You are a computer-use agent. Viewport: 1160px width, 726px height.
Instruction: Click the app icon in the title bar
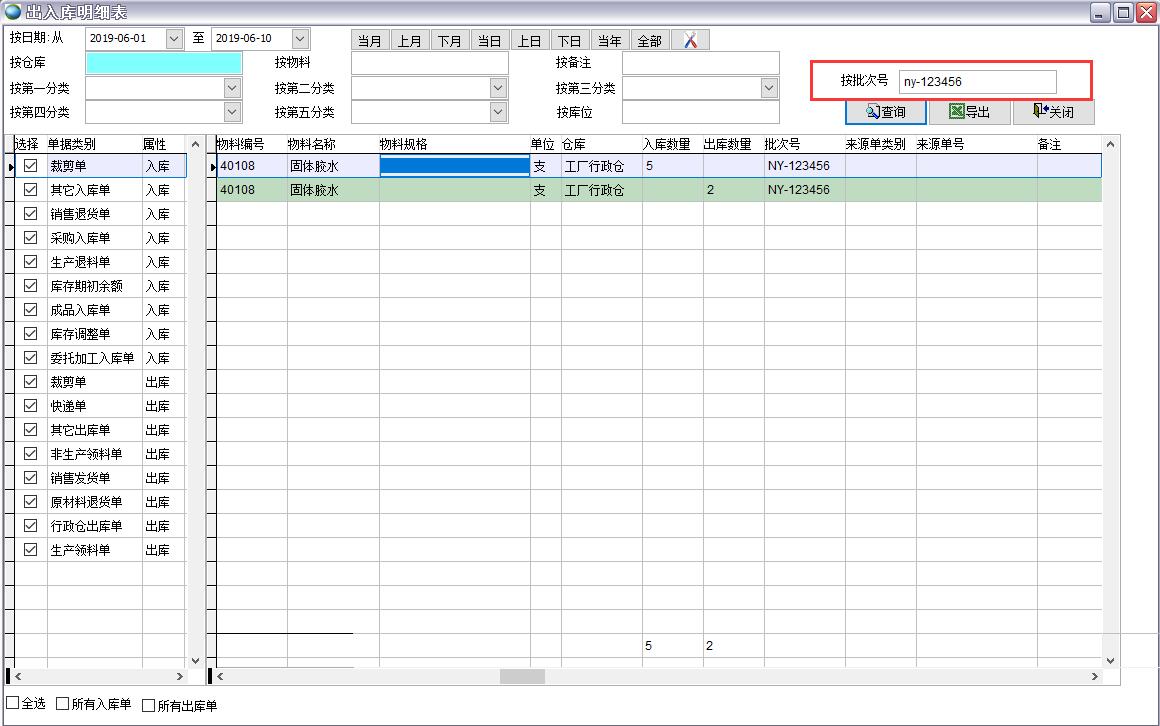tap(13, 13)
